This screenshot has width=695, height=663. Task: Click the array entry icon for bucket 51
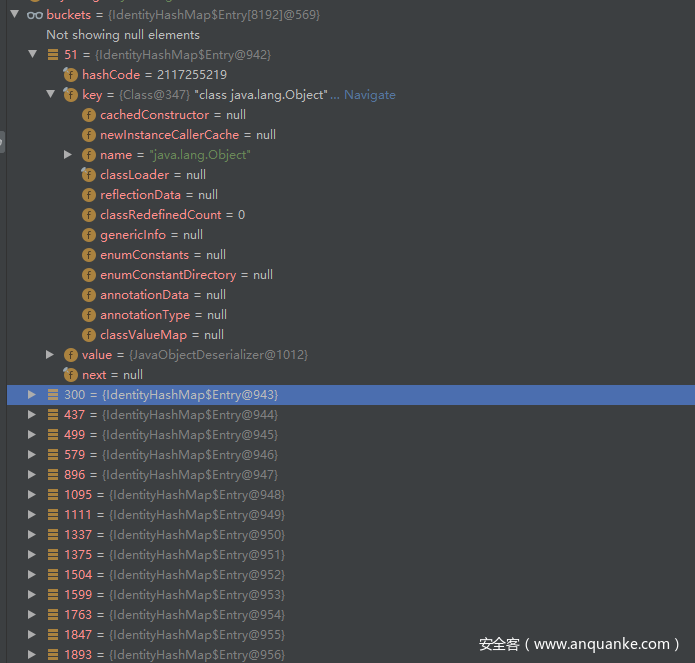53,55
